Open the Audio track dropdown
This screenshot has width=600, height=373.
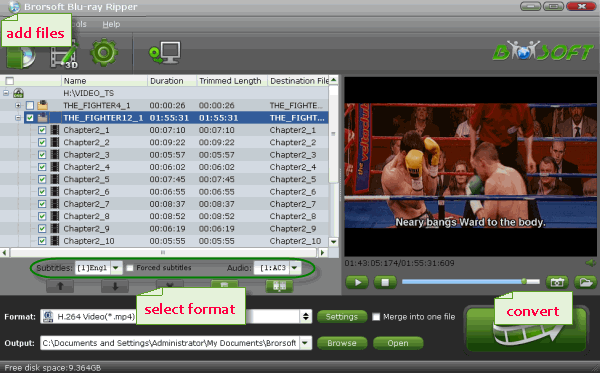tap(295, 268)
